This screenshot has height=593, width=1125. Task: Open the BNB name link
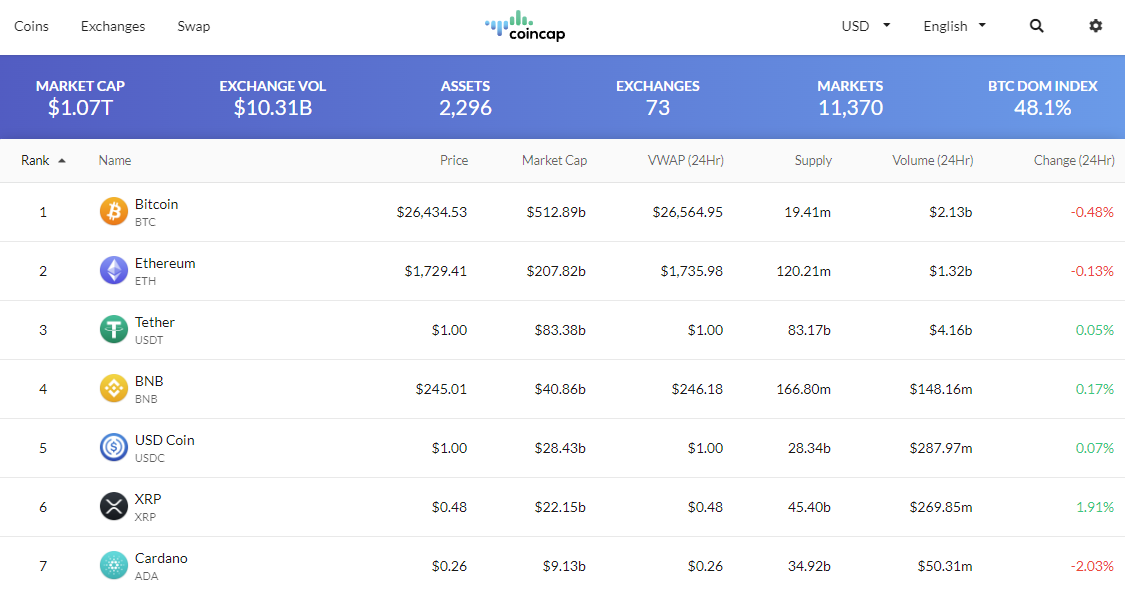[x=149, y=381]
